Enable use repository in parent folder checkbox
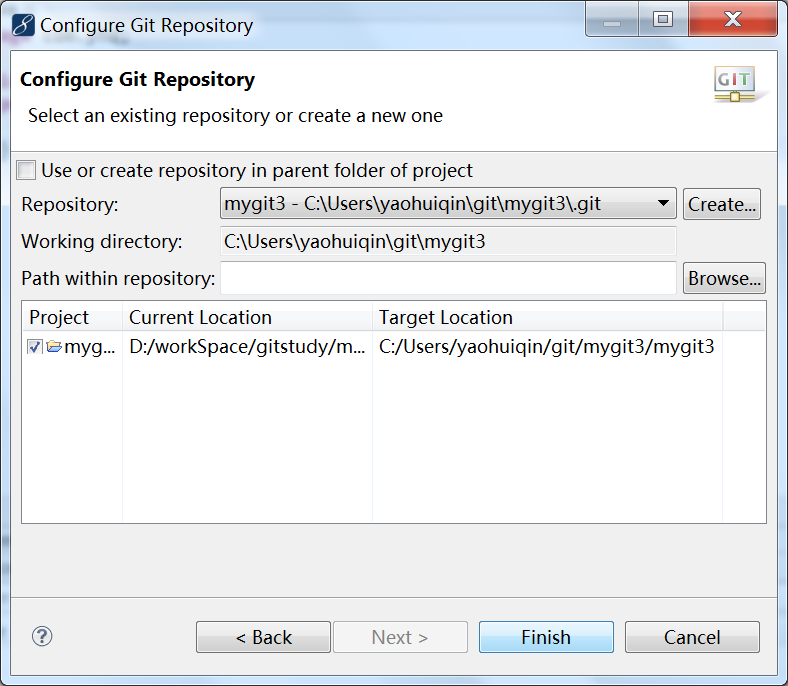Viewport: 788px width, 686px height. [26, 170]
